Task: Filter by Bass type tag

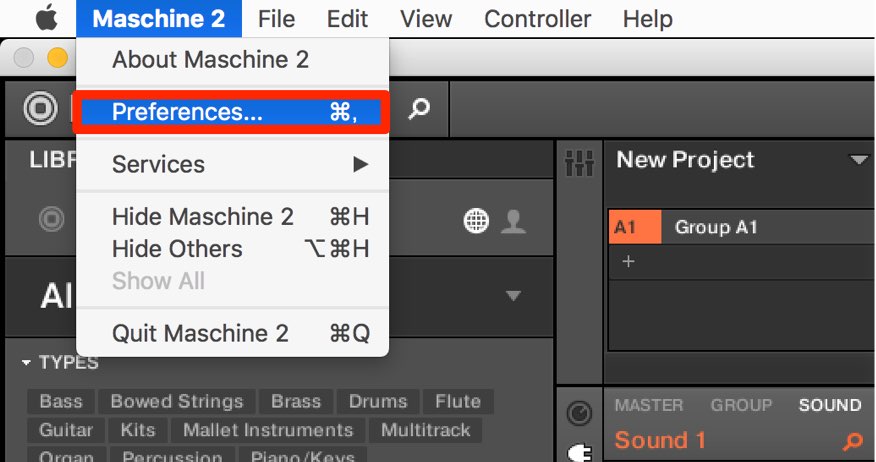Action: [x=61, y=401]
